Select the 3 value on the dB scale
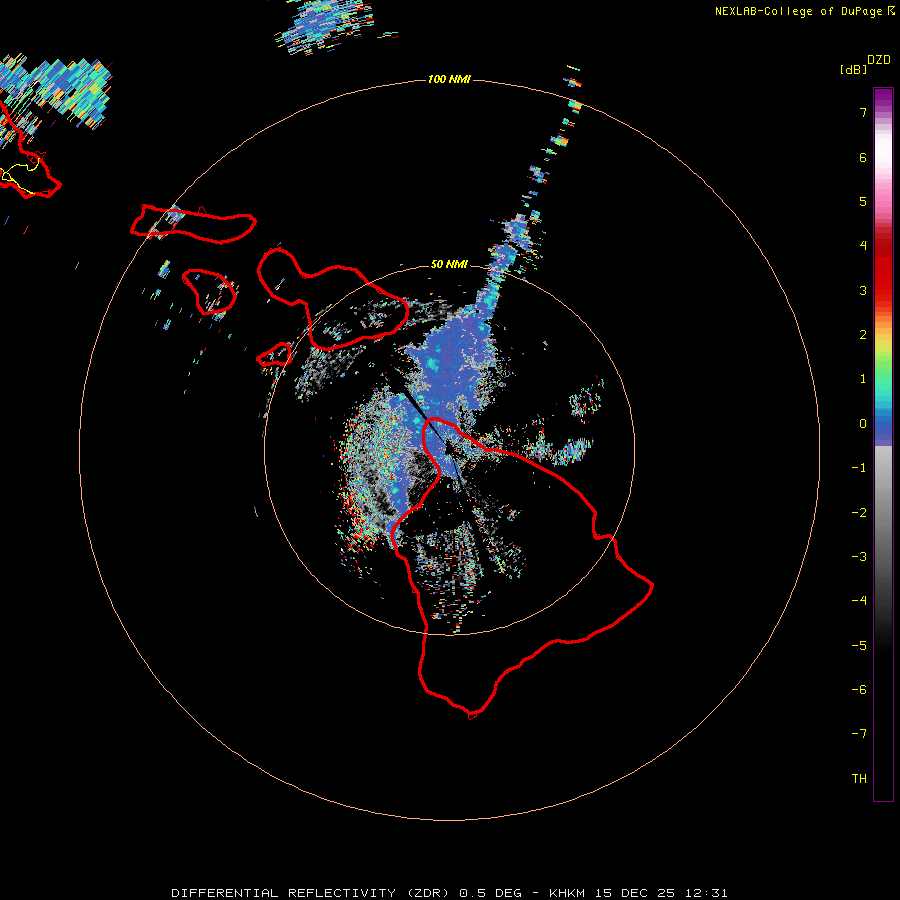The image size is (900, 900). (x=863, y=290)
